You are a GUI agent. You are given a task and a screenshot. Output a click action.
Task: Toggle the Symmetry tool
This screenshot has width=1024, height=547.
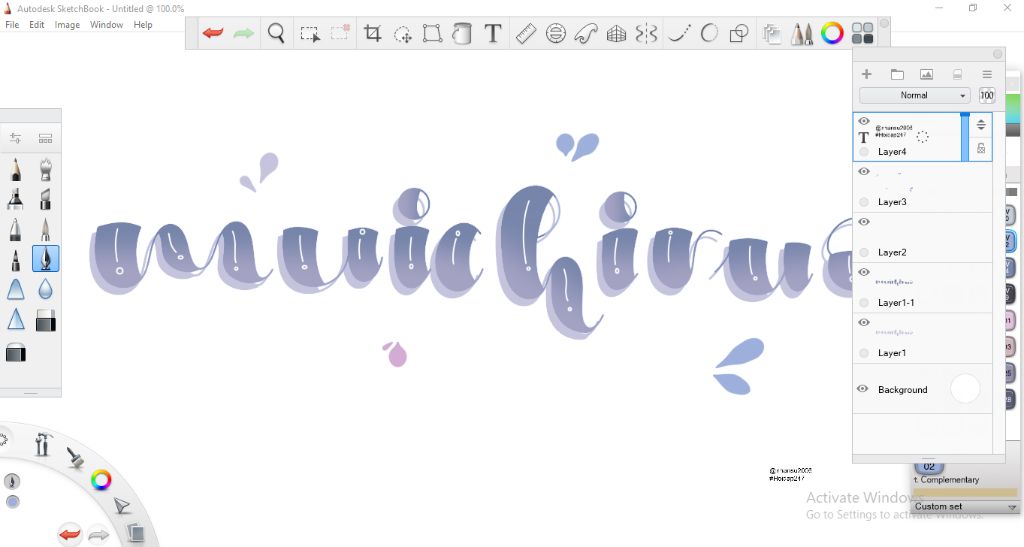646,33
